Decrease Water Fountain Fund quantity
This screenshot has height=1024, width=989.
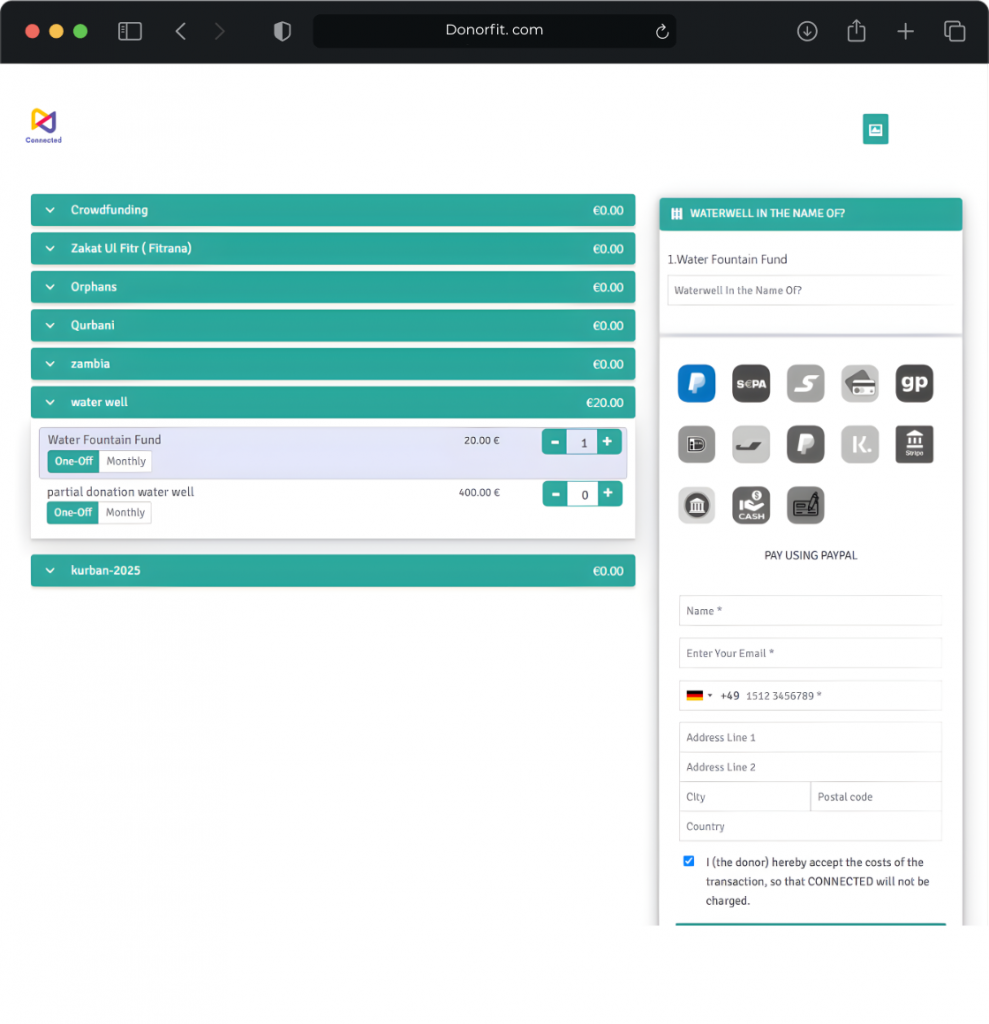[x=555, y=442]
